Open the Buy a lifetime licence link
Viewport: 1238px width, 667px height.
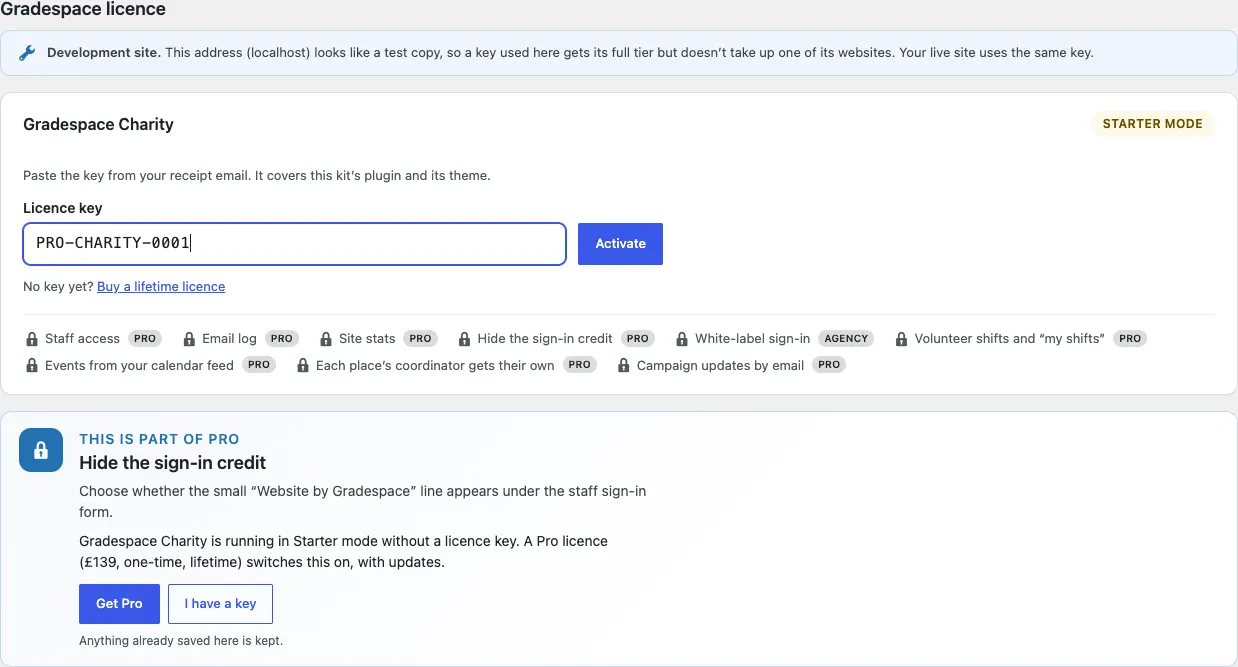pyautogui.click(x=161, y=287)
